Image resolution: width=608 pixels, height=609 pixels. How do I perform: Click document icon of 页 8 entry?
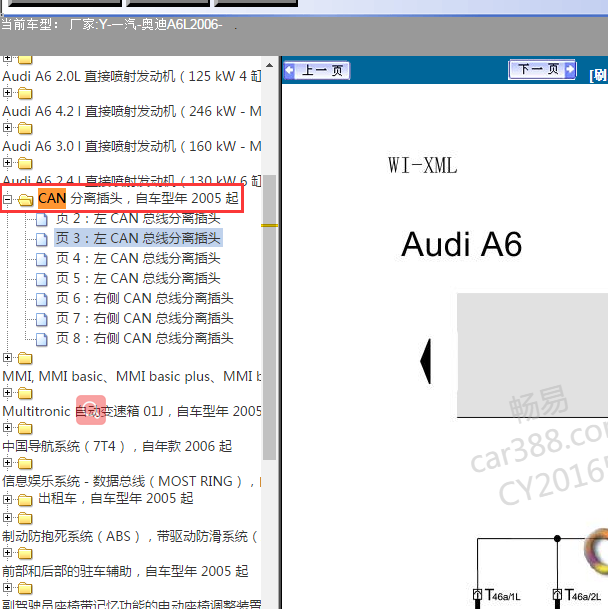(42, 339)
